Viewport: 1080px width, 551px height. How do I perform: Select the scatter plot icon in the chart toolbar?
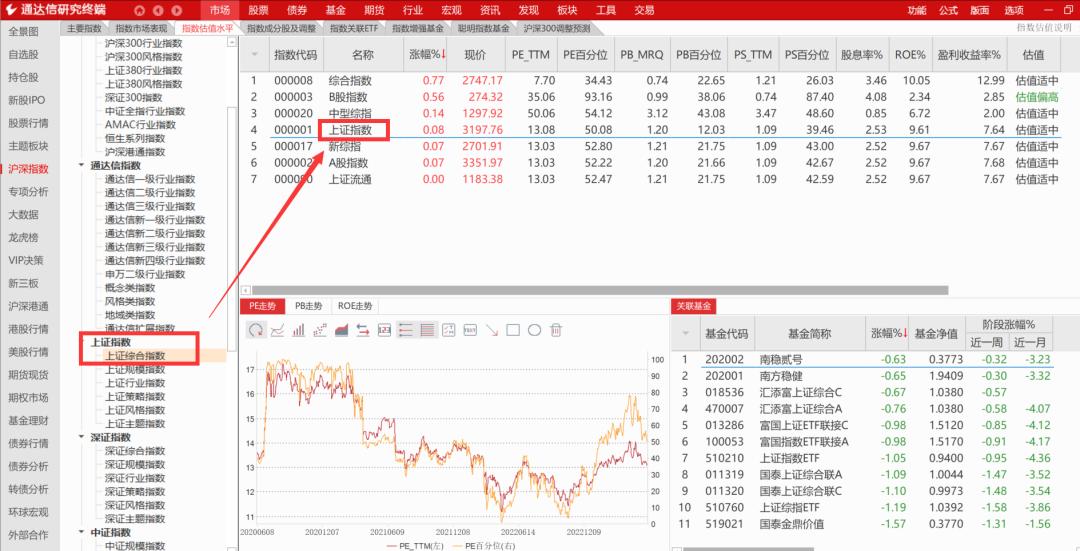click(x=320, y=331)
